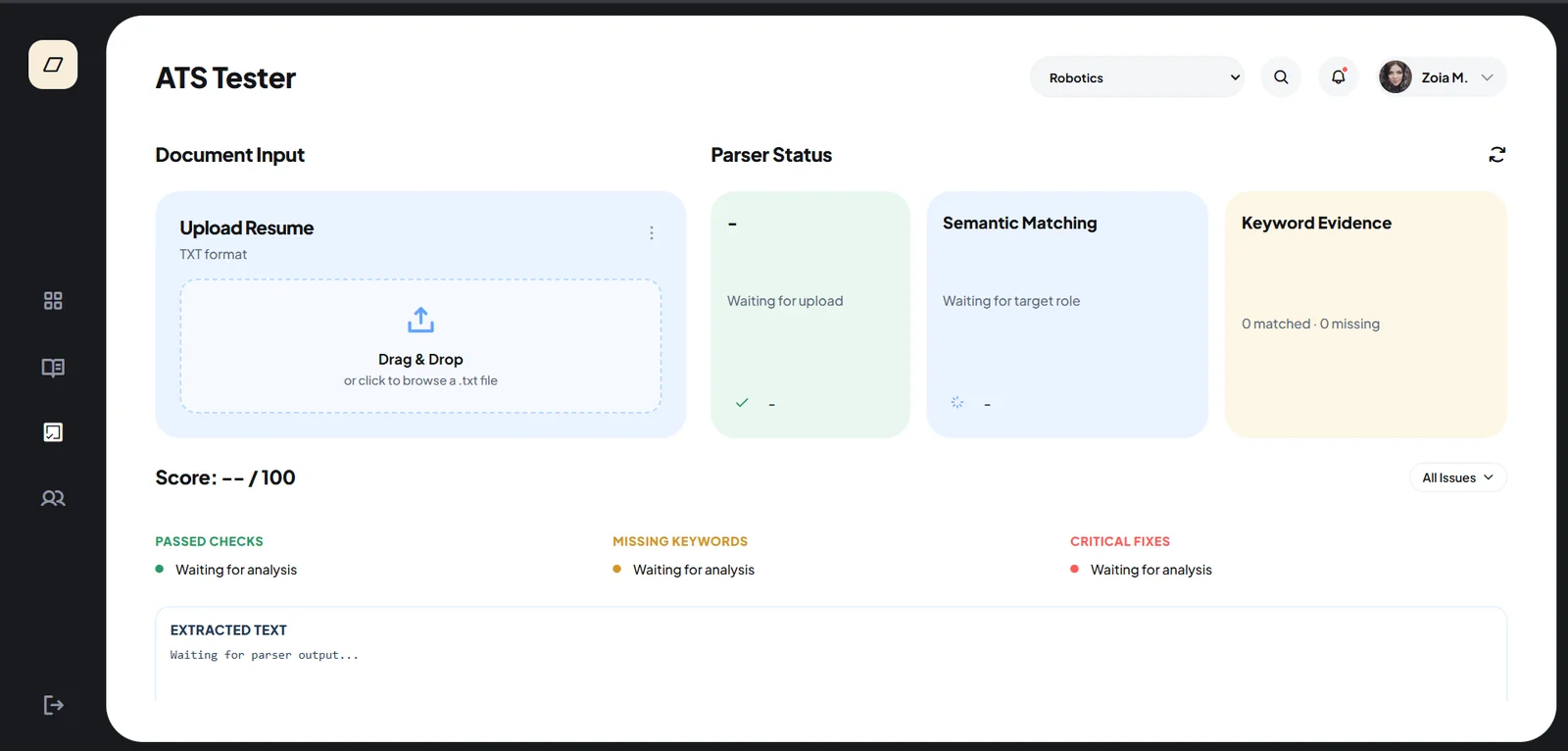Click 'Waiting for analysis' under Missing Keywords
The height and width of the screenshot is (751, 1568).
click(694, 570)
